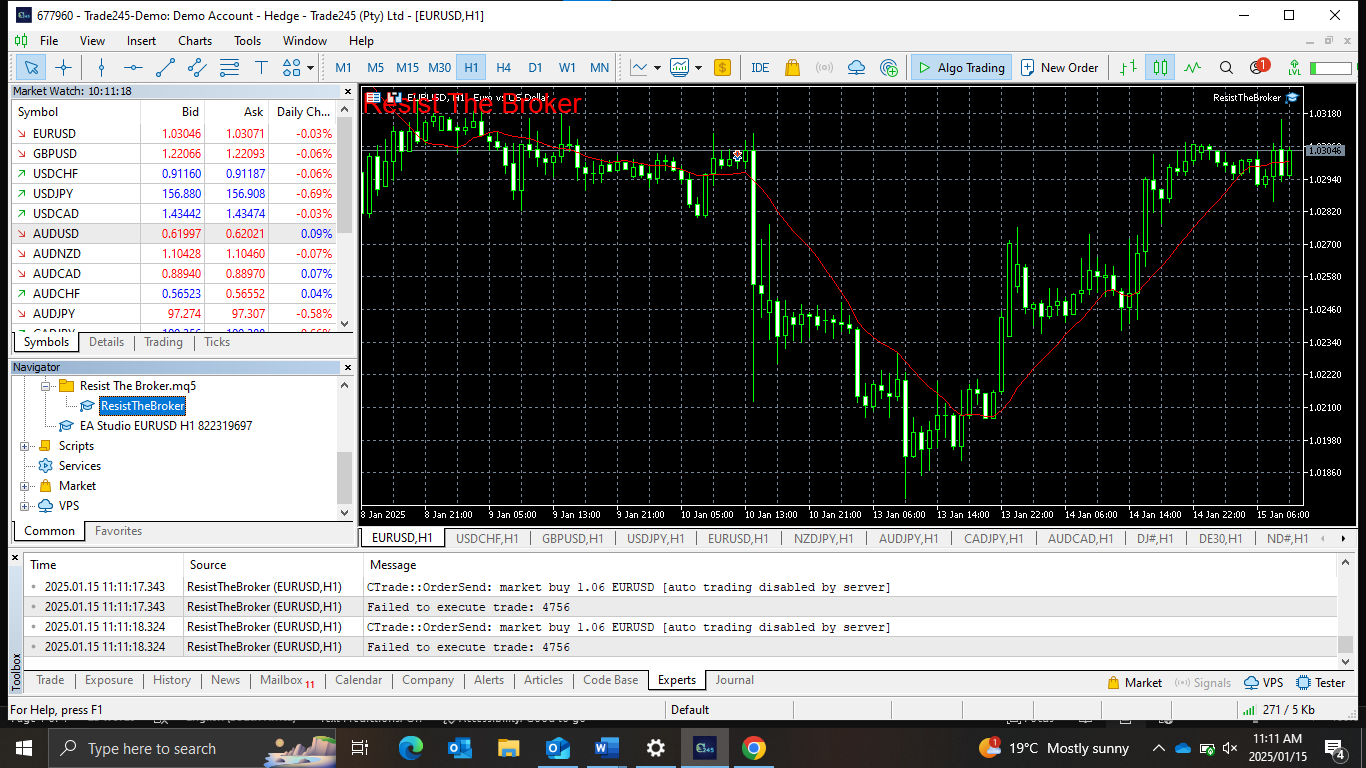Viewport: 1366px width, 768px height.
Task: Select ResistTheBroker expert in Navigator
Action: pyautogui.click(x=142, y=406)
